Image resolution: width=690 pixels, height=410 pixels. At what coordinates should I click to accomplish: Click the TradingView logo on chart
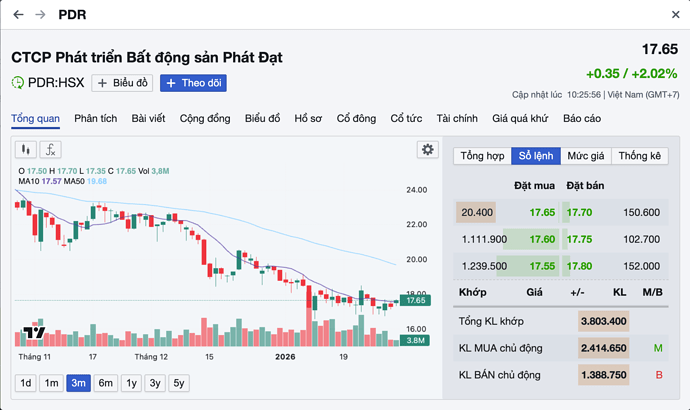click(34, 333)
